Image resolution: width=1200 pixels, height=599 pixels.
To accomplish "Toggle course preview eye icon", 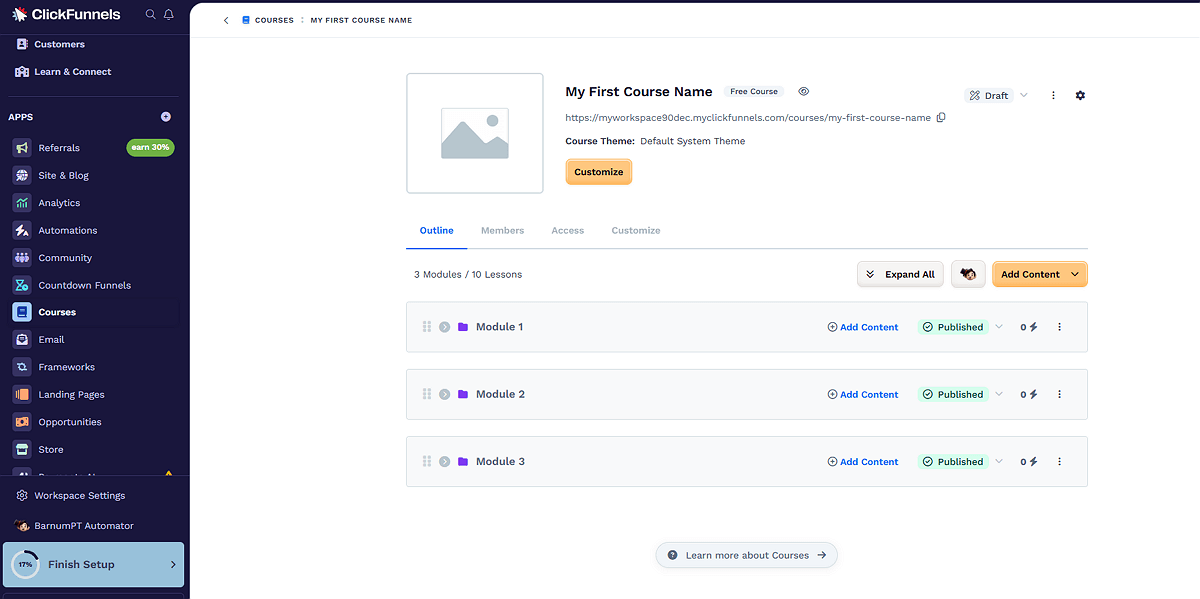I will point(804,92).
